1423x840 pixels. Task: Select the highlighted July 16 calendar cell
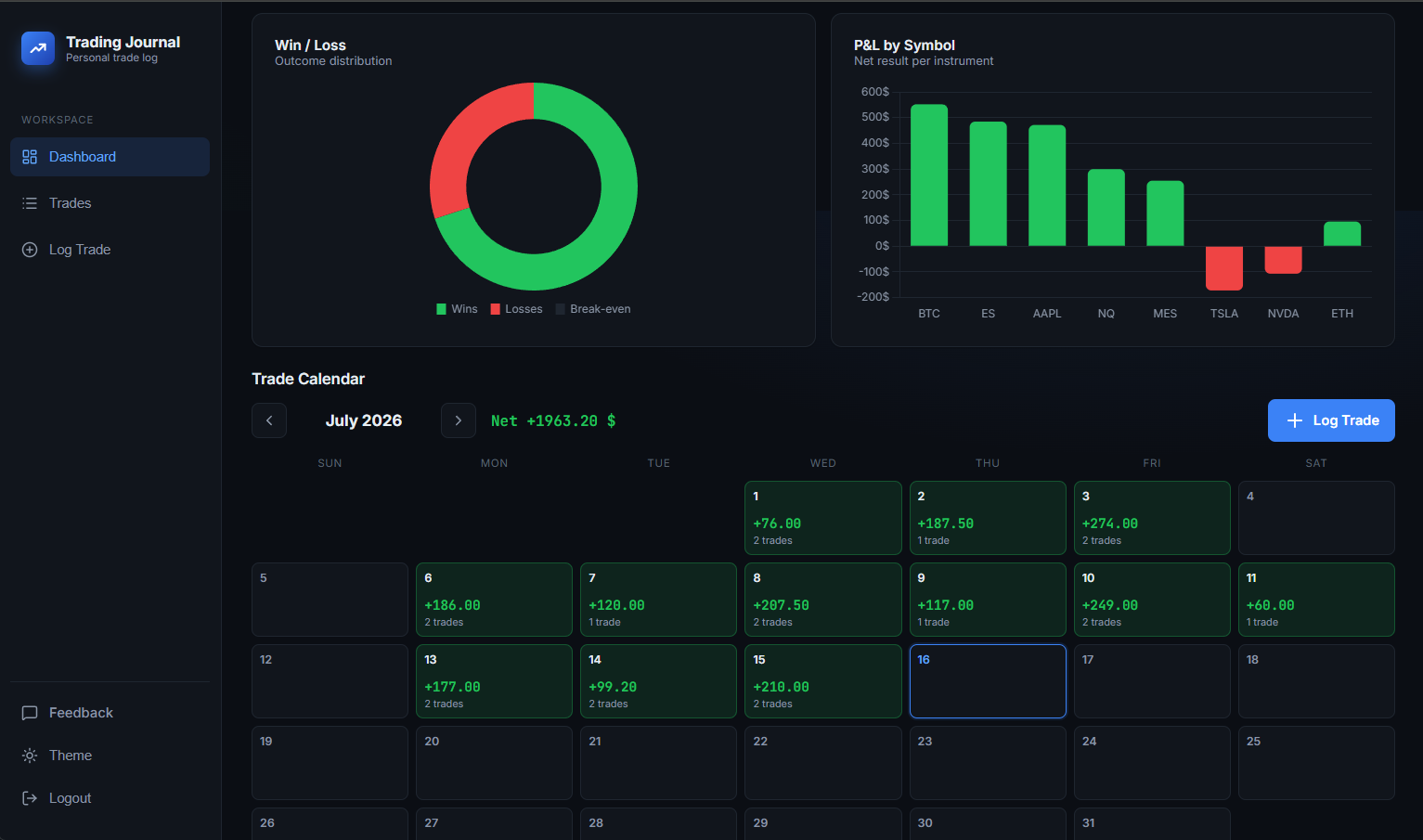click(x=988, y=681)
